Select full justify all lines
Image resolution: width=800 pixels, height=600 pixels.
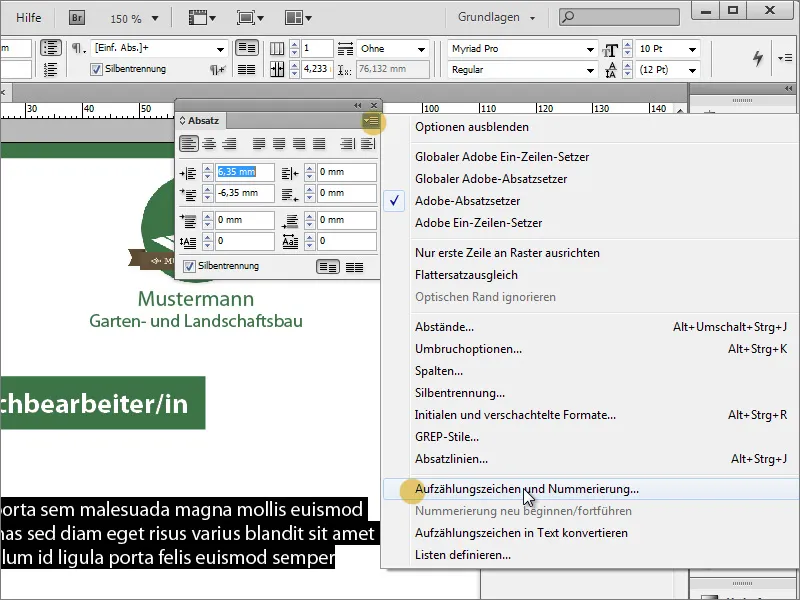click(319, 144)
